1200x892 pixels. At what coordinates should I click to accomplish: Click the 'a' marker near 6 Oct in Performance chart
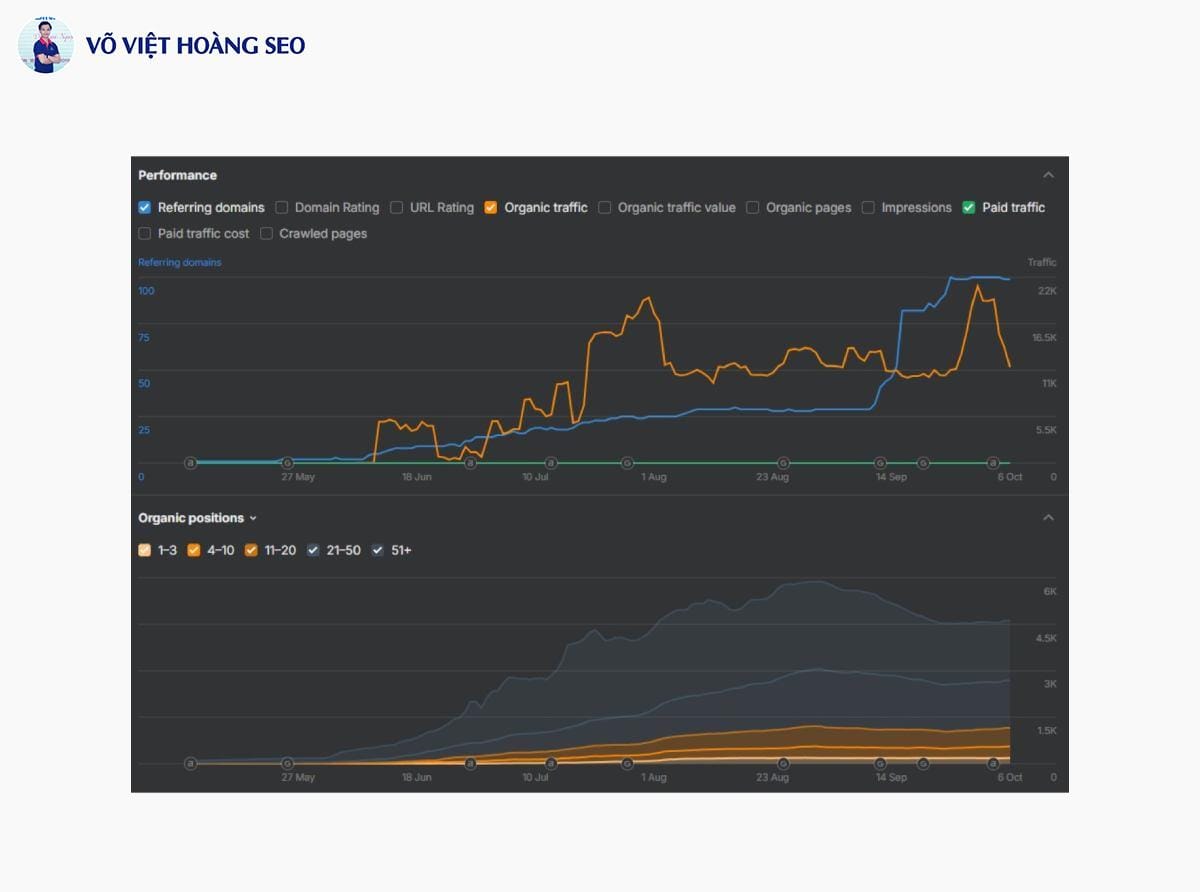[x=993, y=462]
